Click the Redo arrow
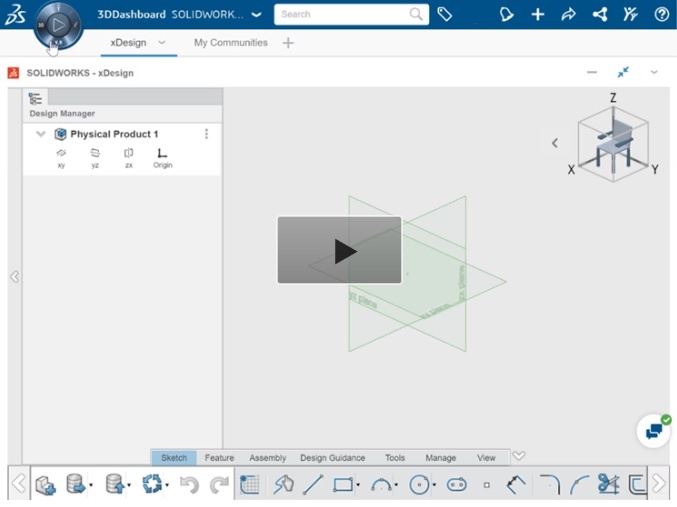Screen dimensions: 677x507 [219, 485]
